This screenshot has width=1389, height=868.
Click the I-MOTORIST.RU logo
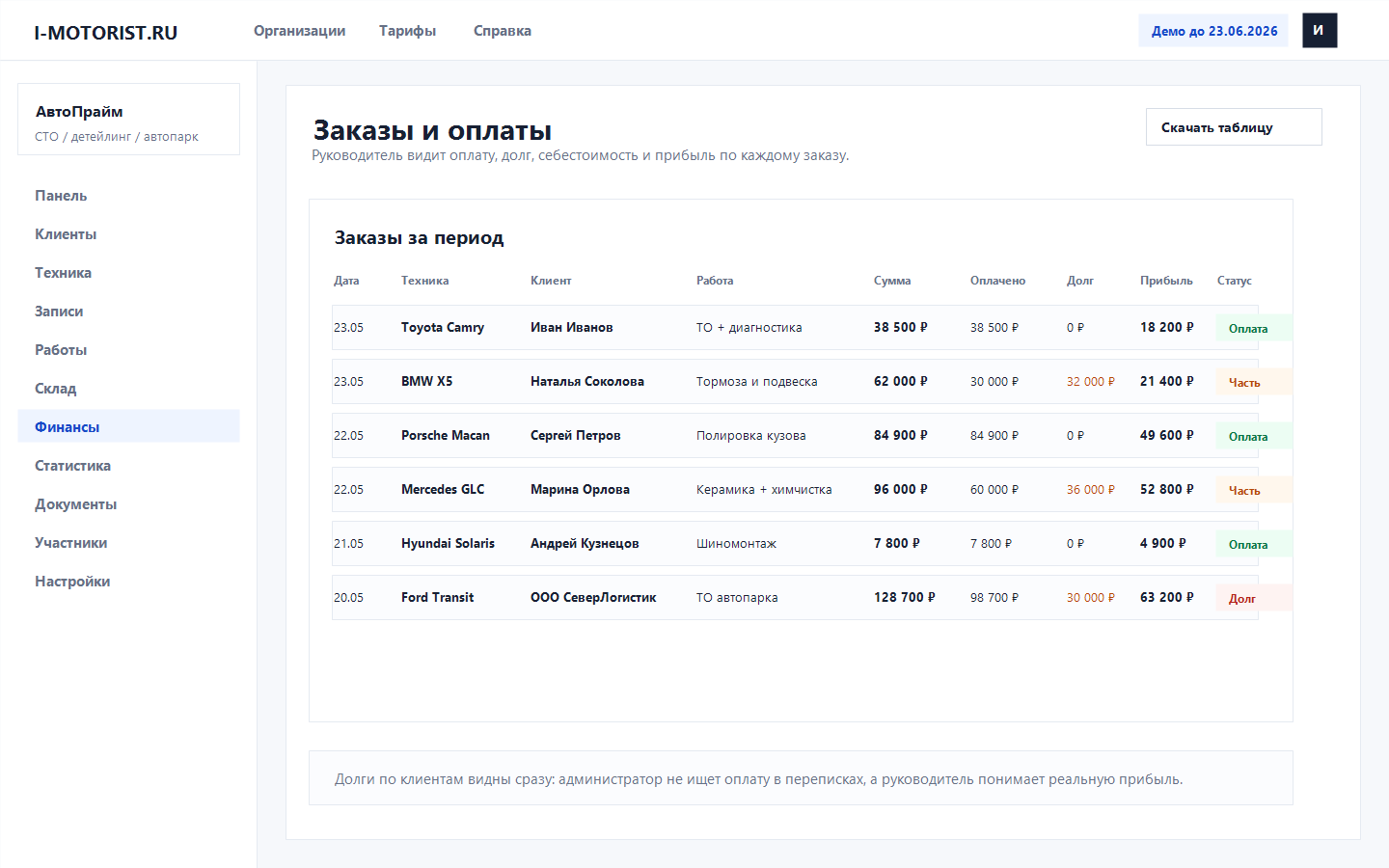106,32
